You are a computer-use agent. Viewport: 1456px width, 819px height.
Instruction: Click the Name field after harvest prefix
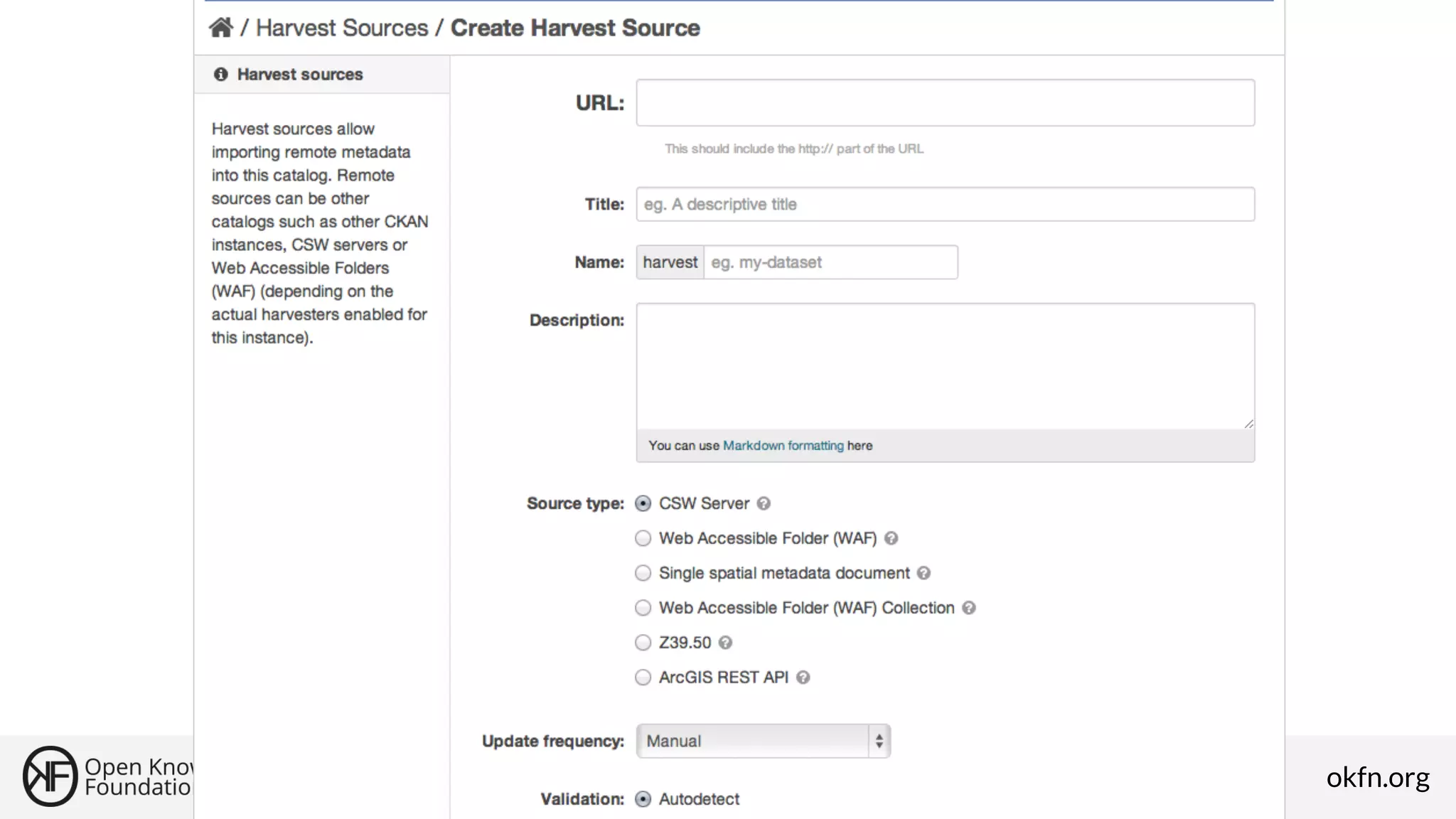pyautogui.click(x=830, y=262)
